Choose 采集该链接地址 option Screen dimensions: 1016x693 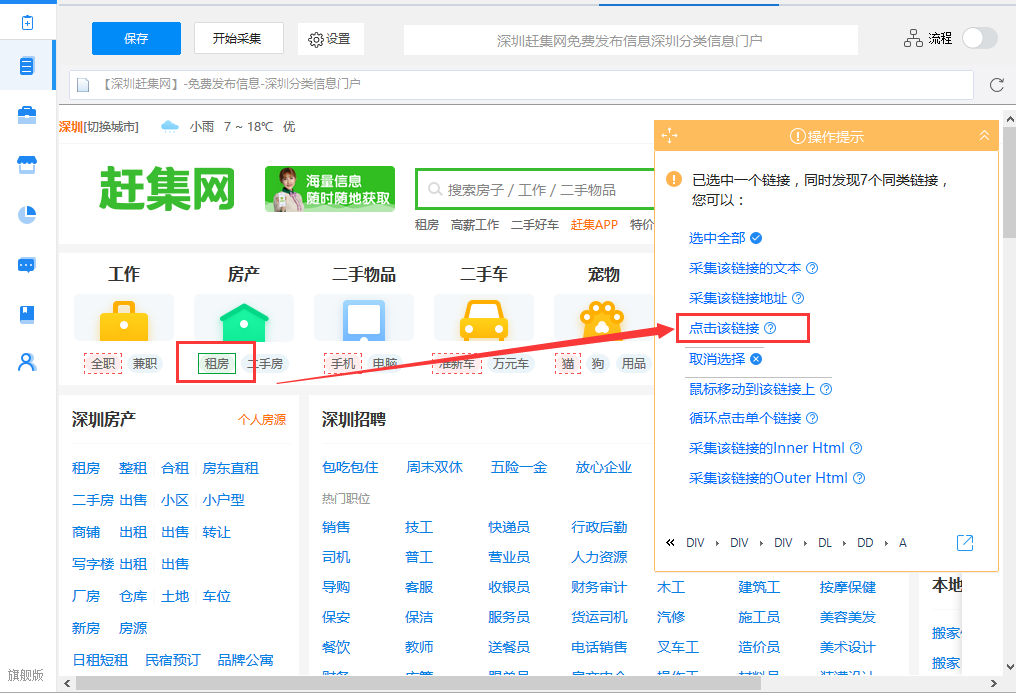point(738,298)
